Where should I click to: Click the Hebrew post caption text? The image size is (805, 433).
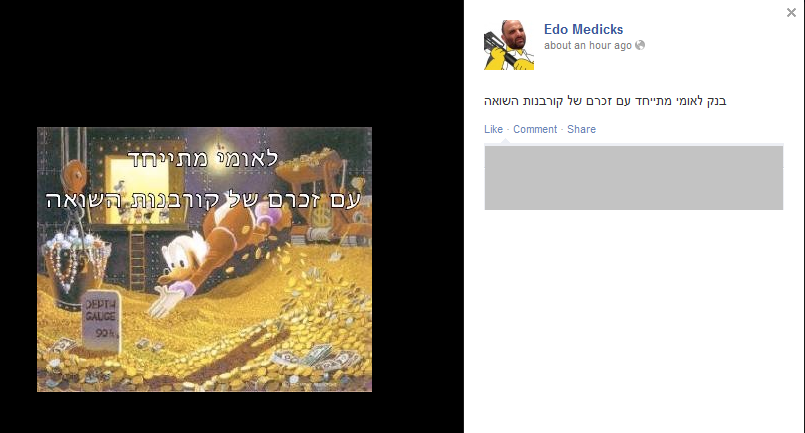605,101
